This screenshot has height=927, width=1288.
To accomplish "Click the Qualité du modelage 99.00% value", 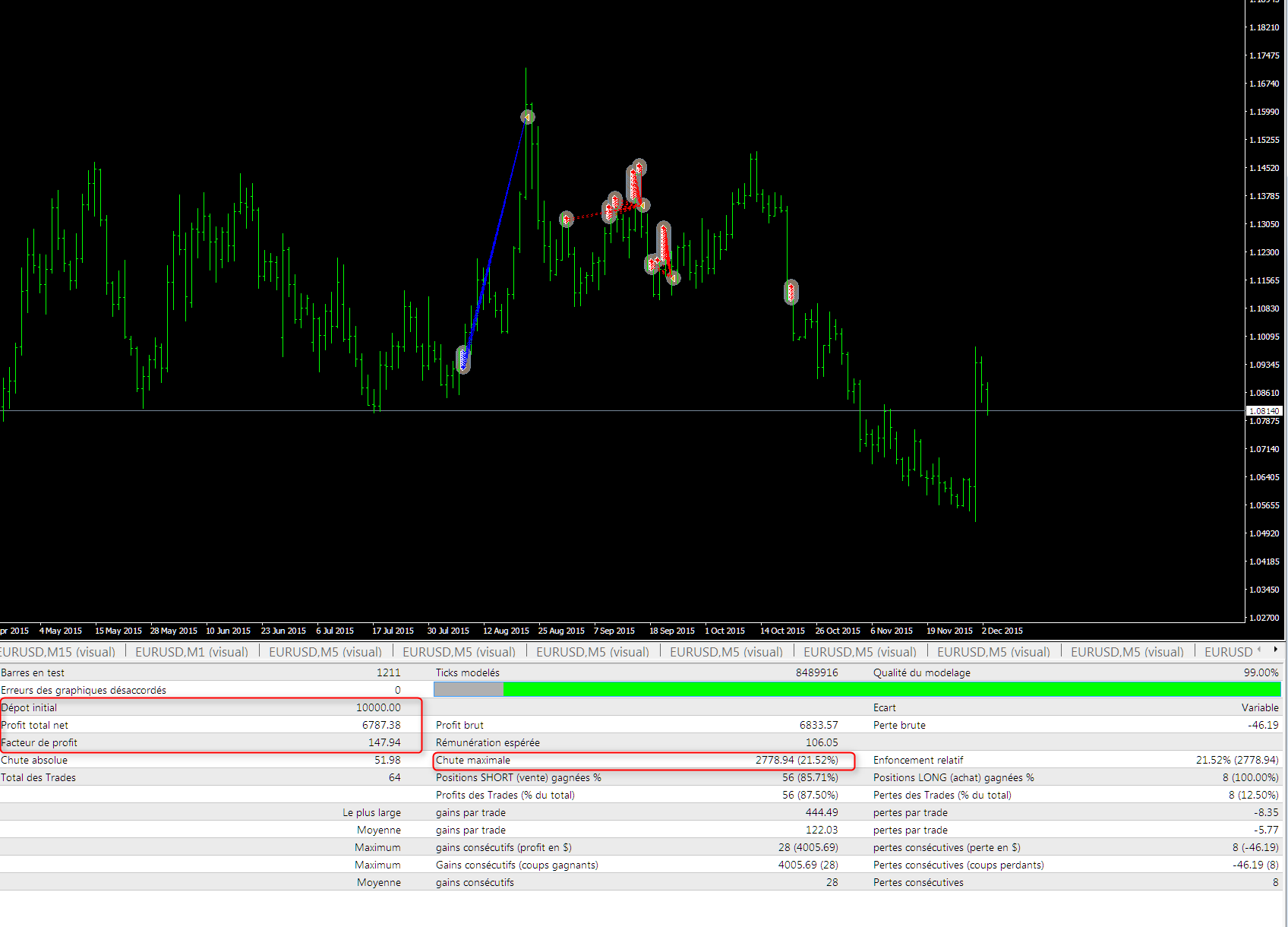I will [1261, 672].
